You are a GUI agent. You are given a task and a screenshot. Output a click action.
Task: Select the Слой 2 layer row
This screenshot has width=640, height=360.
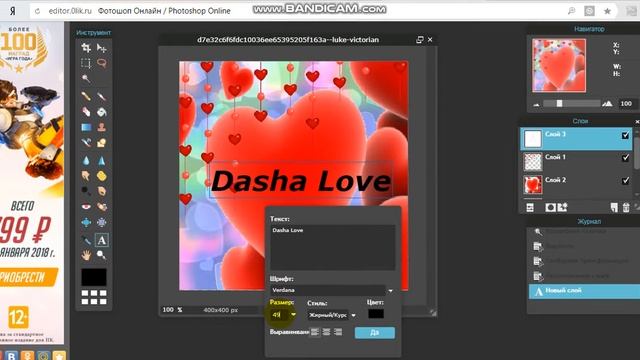point(576,184)
